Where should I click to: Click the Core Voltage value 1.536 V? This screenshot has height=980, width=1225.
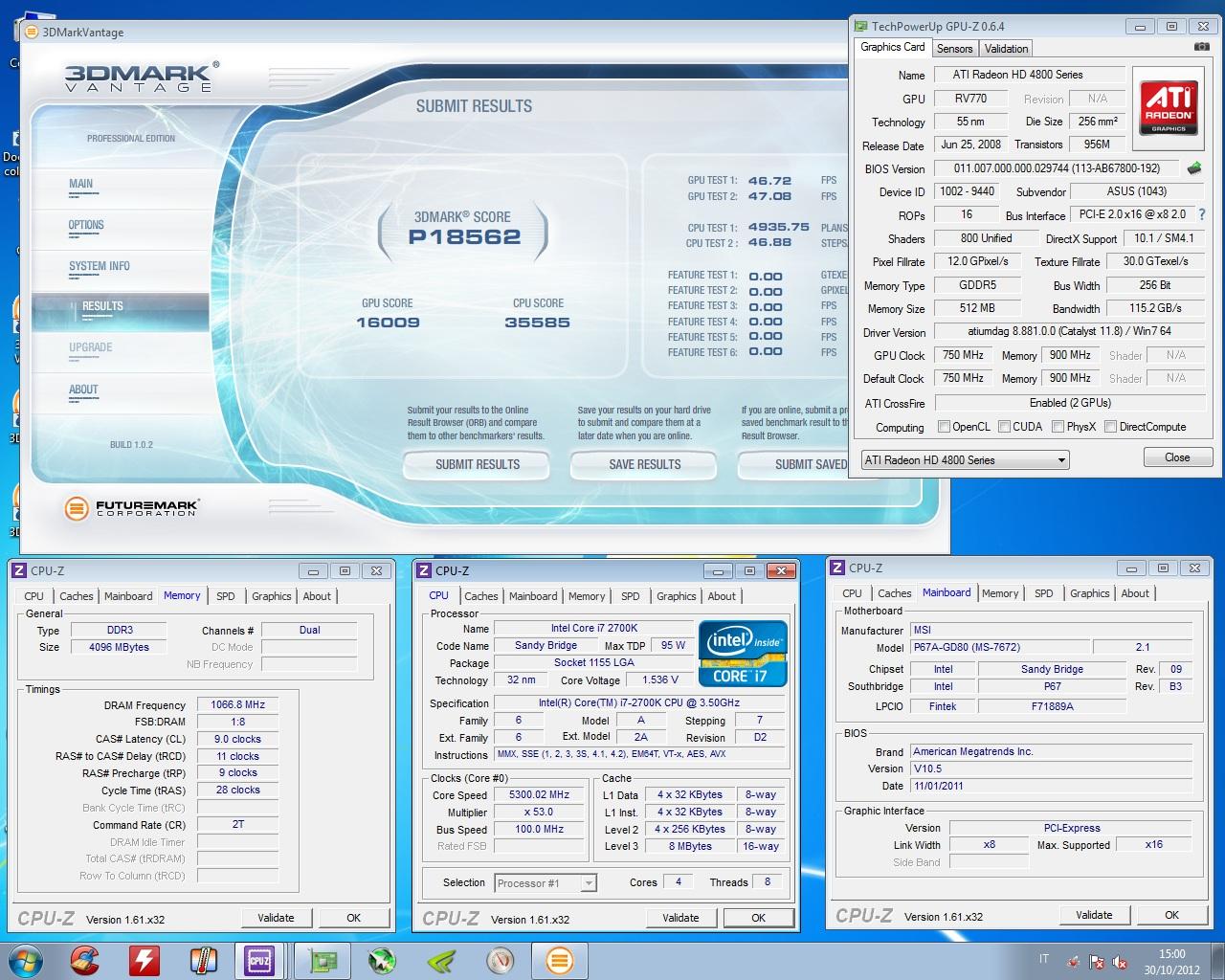(x=660, y=679)
